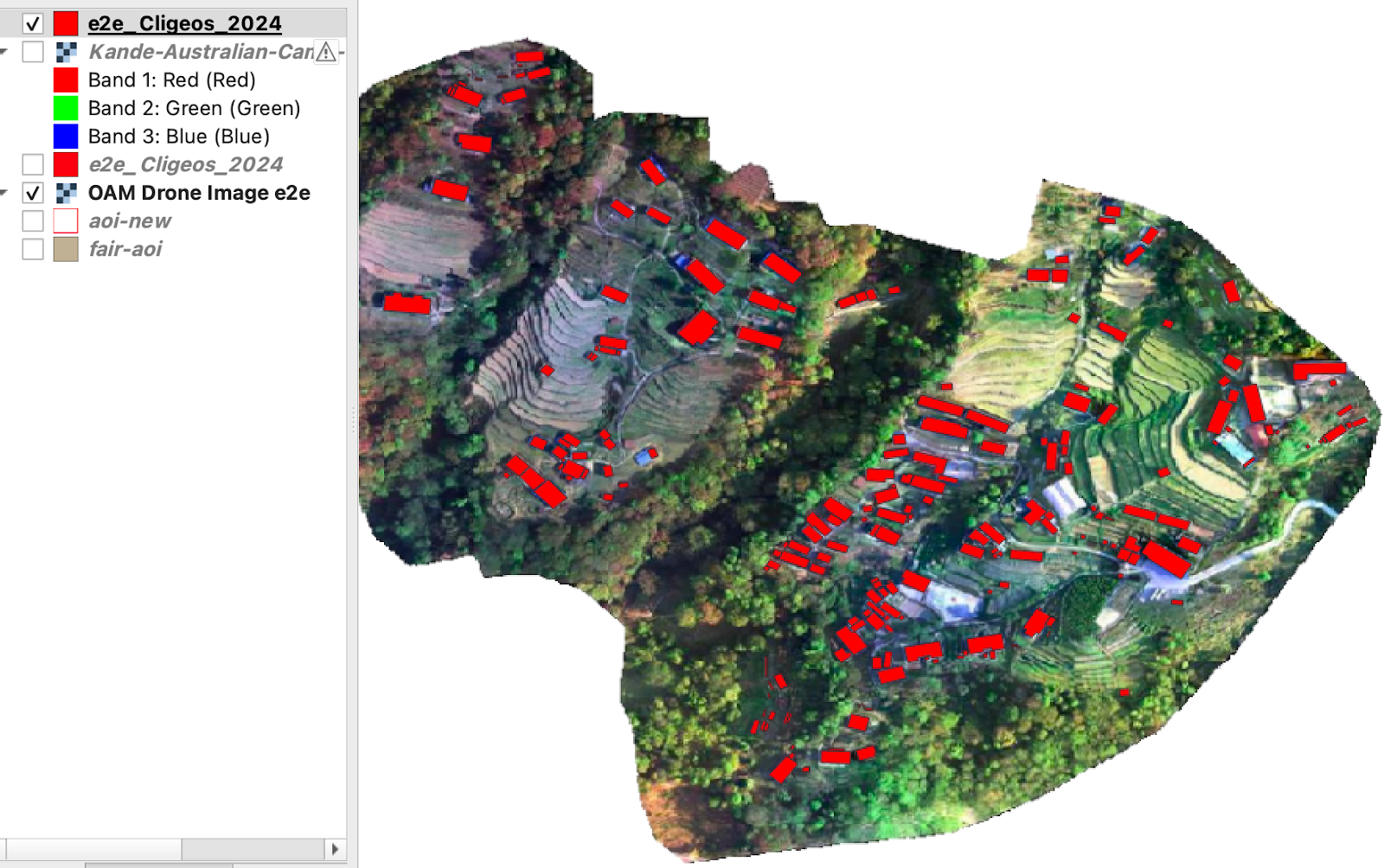Select the bold underlined e2e_Cligeos_2024 layer name
This screenshot has height=868, width=1384.
(x=185, y=23)
